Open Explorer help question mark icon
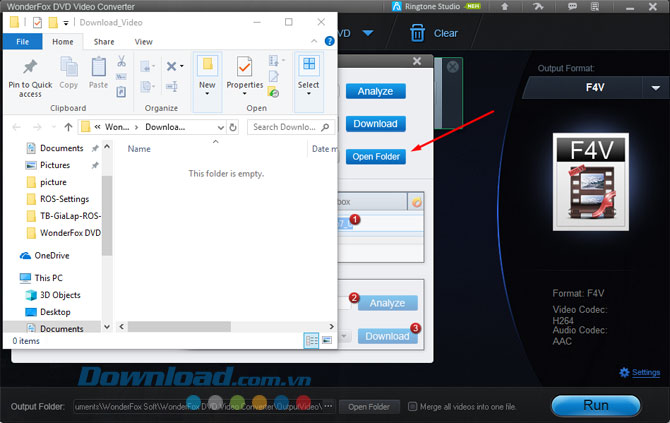The image size is (670, 423). pos(329,41)
